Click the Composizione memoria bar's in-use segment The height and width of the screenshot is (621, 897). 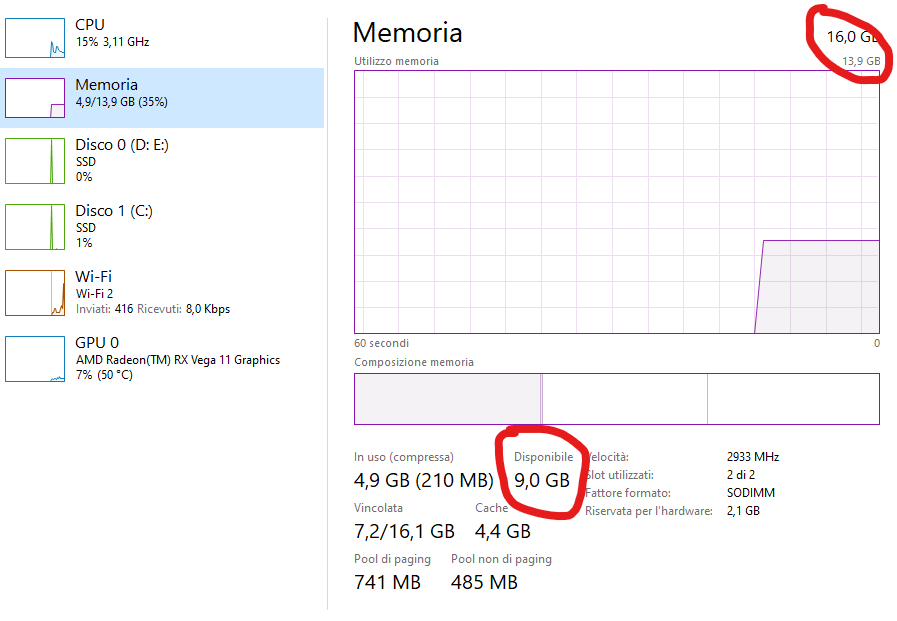point(447,399)
